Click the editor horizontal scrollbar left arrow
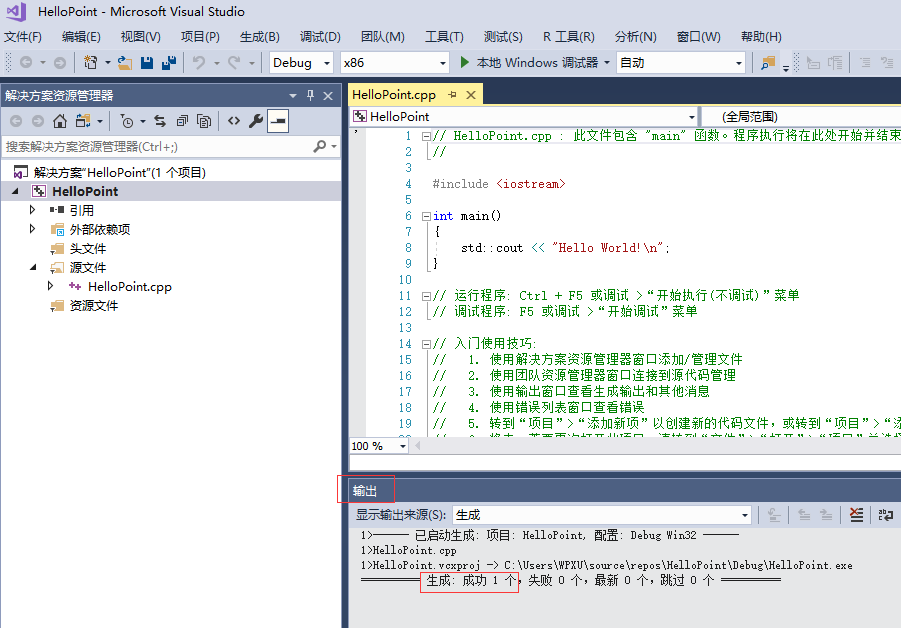Viewport: 901px width, 628px height. click(417, 446)
